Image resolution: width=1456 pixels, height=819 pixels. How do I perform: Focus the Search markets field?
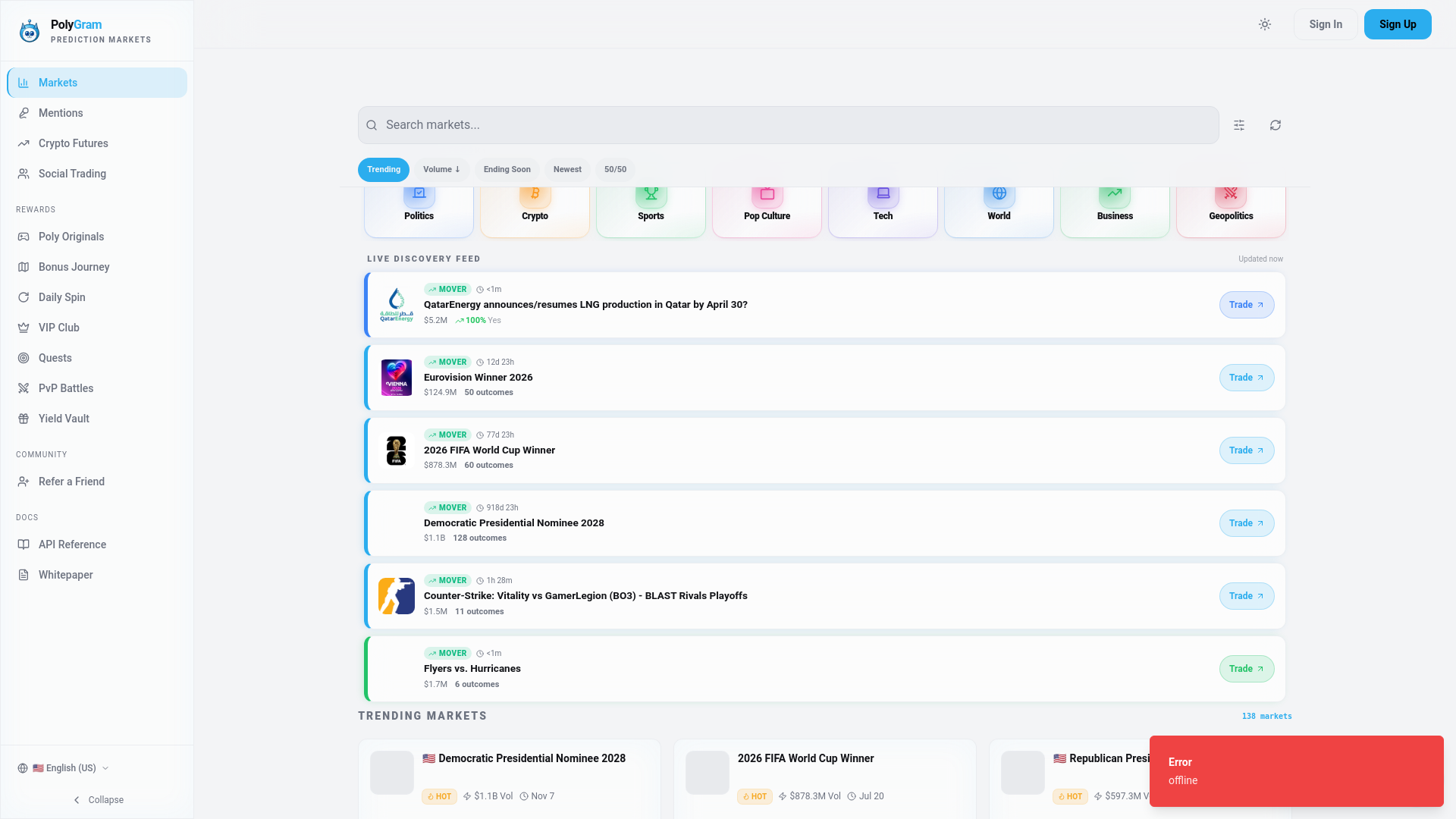click(789, 125)
